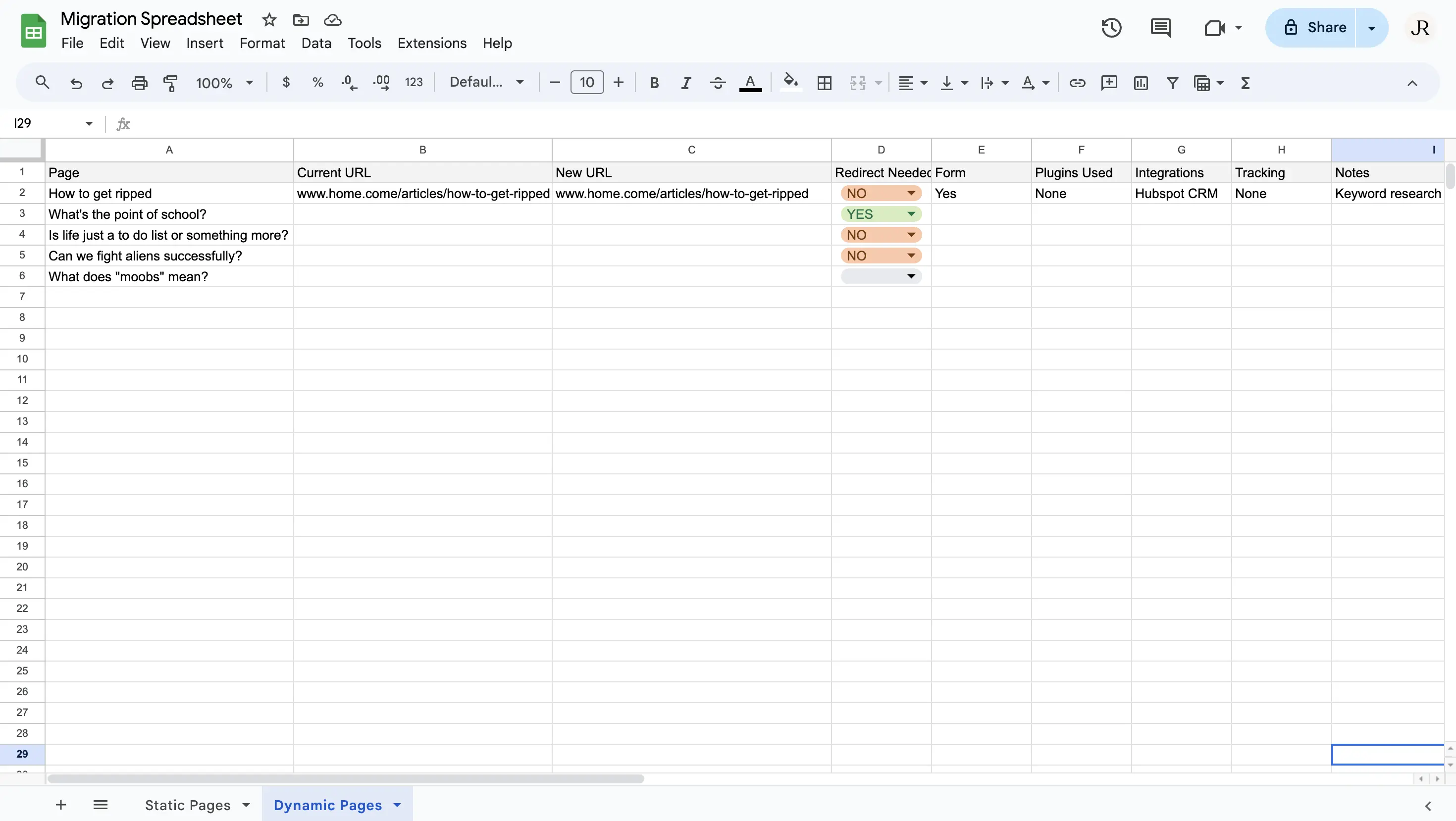Click the paint format icon
The height and width of the screenshot is (821, 1456).
pyautogui.click(x=170, y=83)
